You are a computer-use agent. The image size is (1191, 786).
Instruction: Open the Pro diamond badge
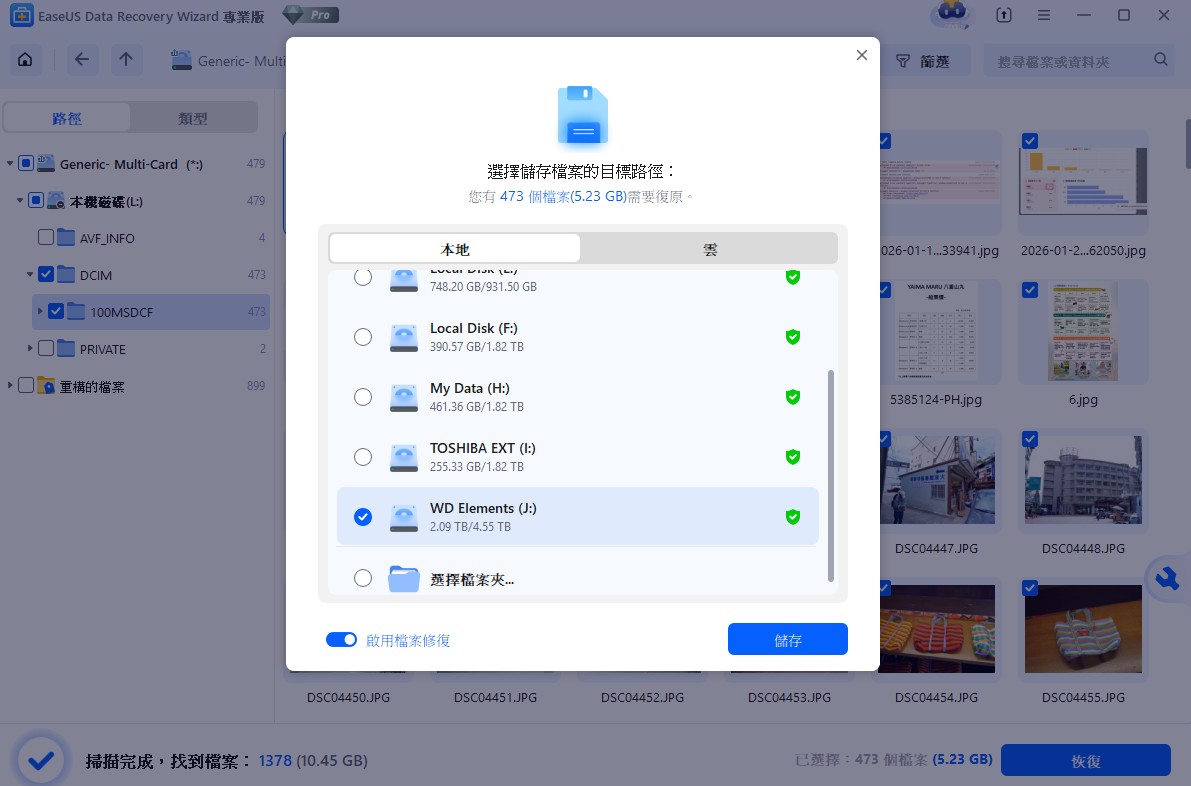tap(311, 14)
